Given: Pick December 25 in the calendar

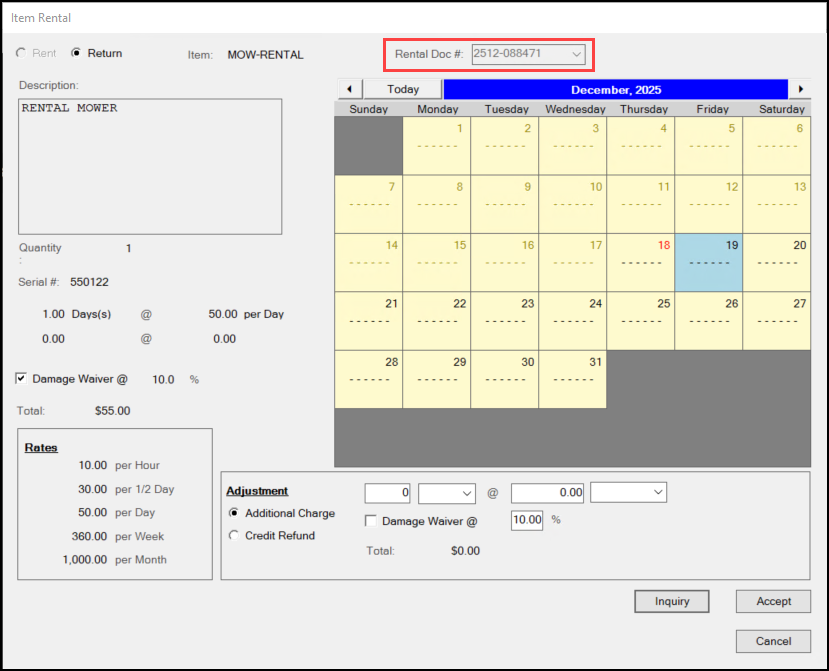Looking at the screenshot, I should [x=640, y=321].
